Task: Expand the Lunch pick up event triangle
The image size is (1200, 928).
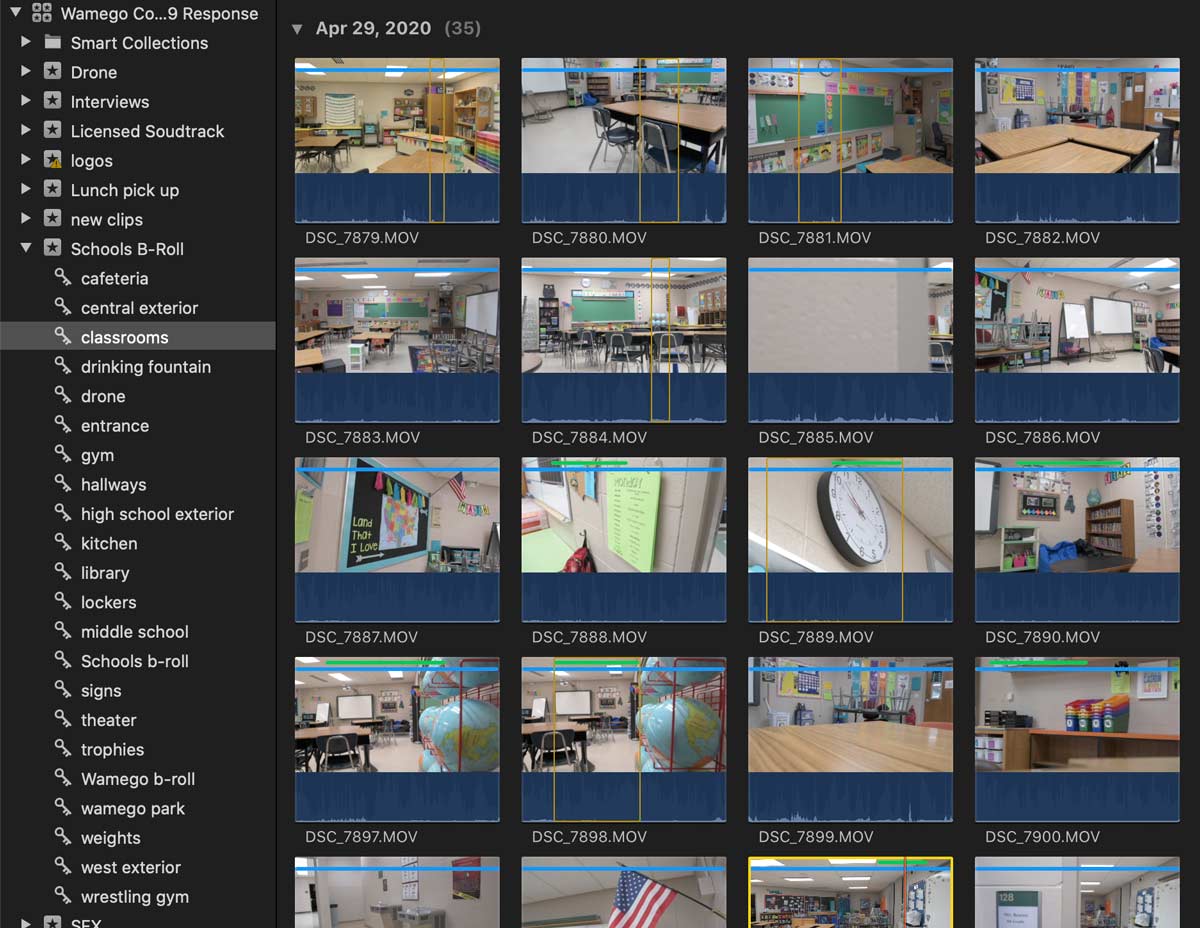Action: tap(26, 190)
